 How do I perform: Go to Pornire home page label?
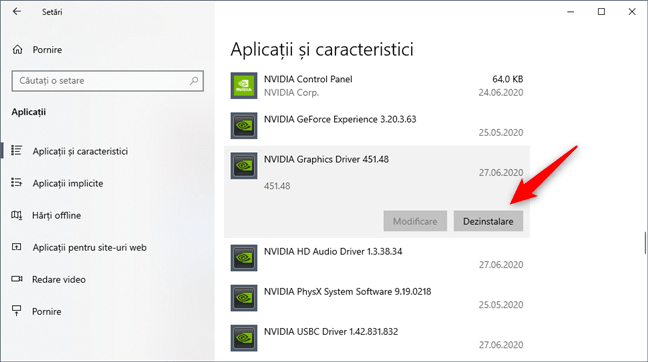coord(47,50)
